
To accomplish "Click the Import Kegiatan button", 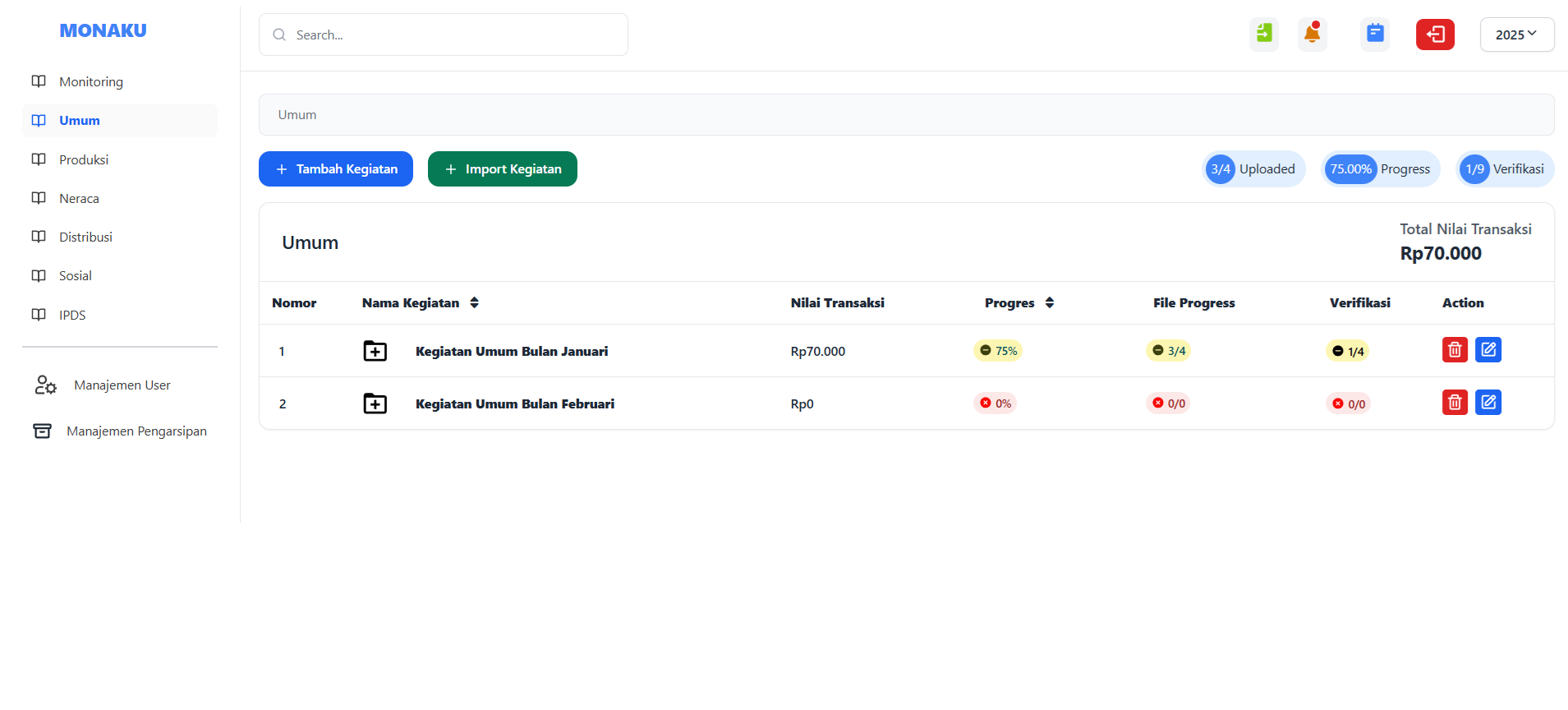I will (503, 169).
